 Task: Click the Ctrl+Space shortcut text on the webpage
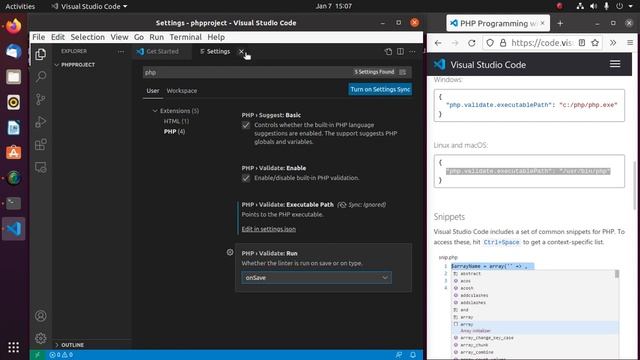[x=501, y=242]
